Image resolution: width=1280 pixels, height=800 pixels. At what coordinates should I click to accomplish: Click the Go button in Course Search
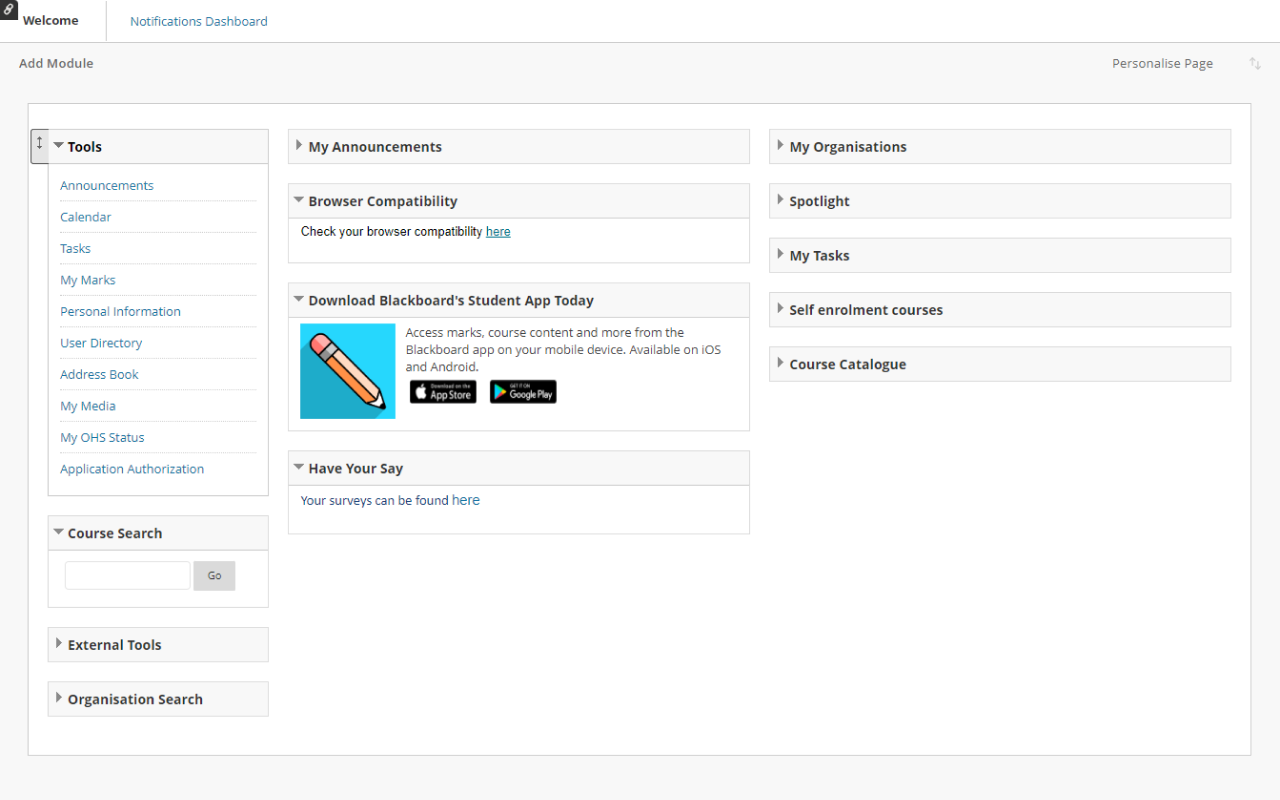[x=214, y=575]
